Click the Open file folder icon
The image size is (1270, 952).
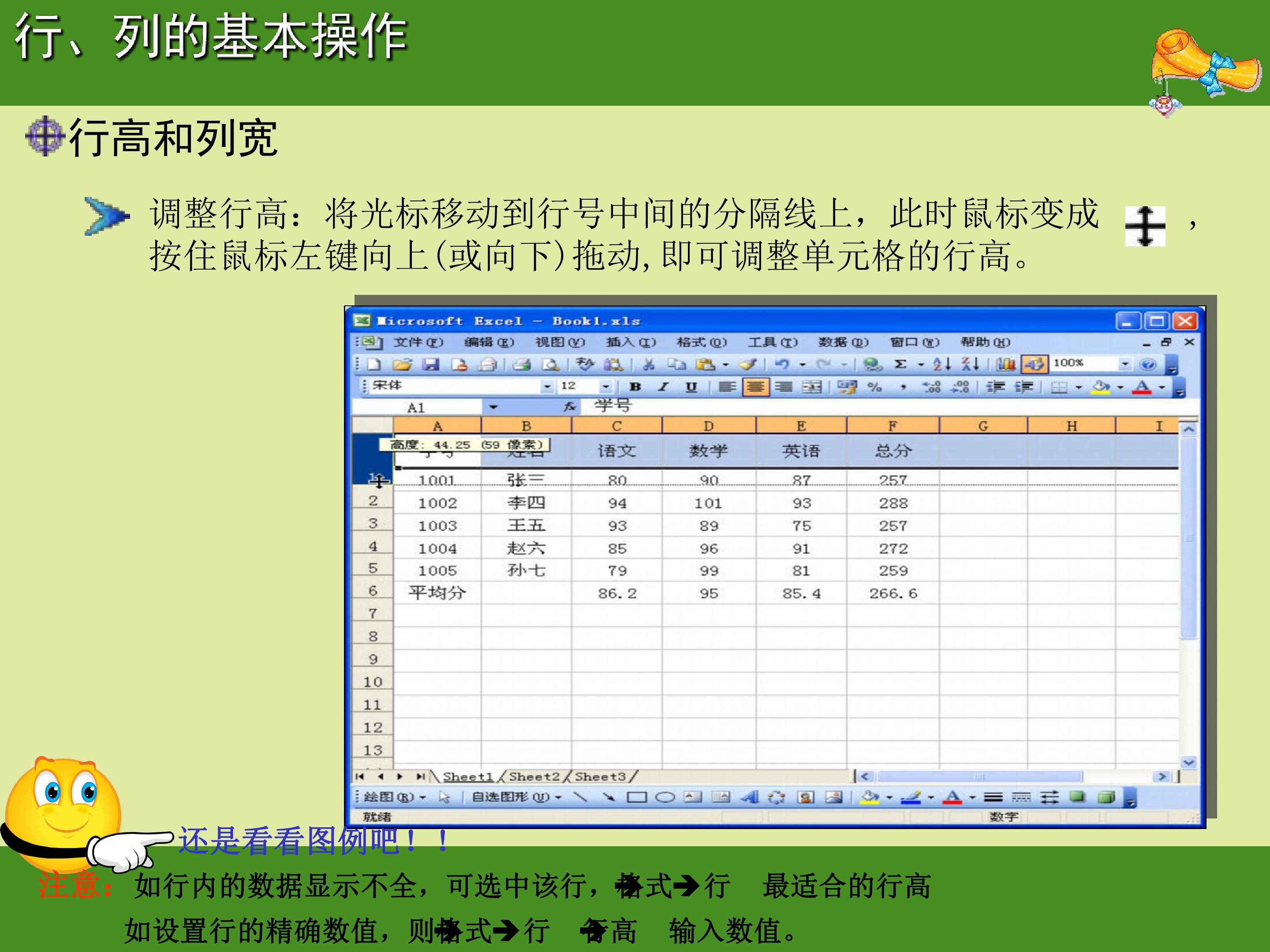(x=403, y=364)
